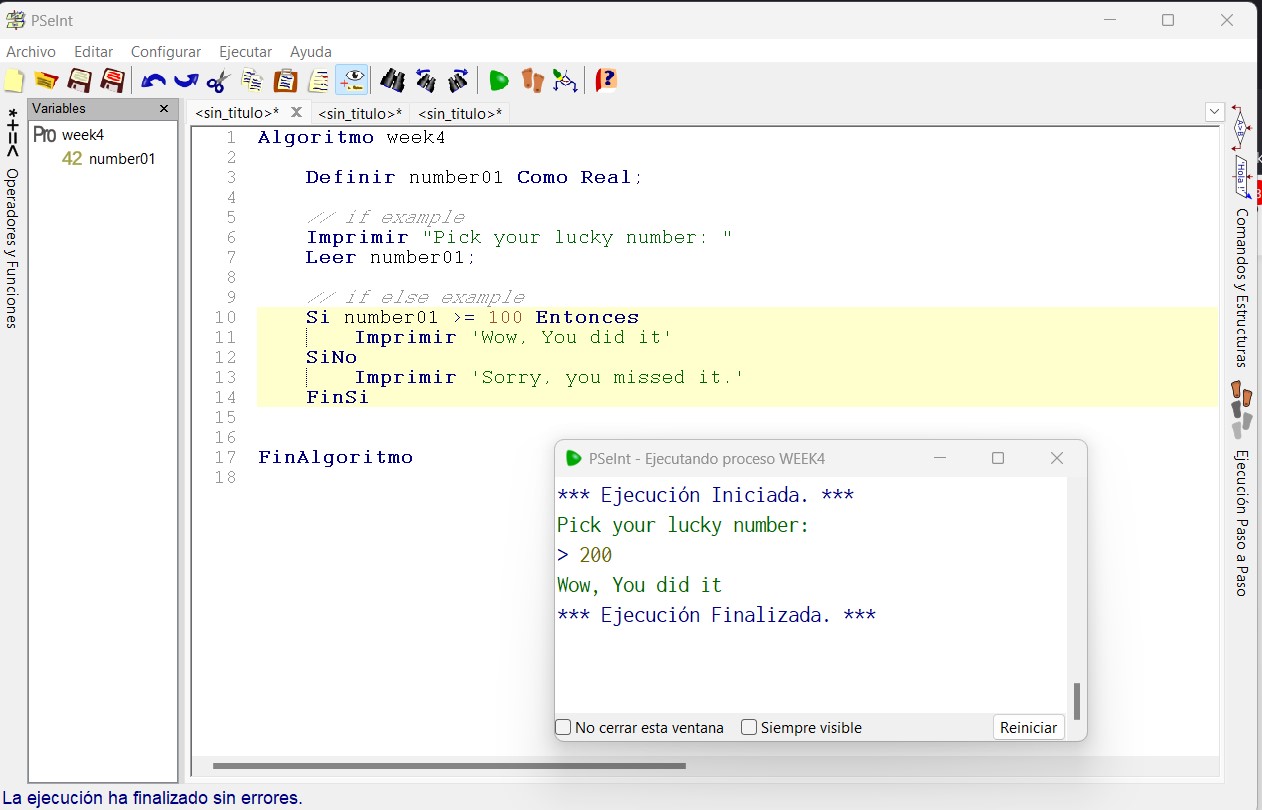Image resolution: width=1262 pixels, height=810 pixels.
Task: Click the 'Leer number01;' line
Action: click(x=391, y=257)
